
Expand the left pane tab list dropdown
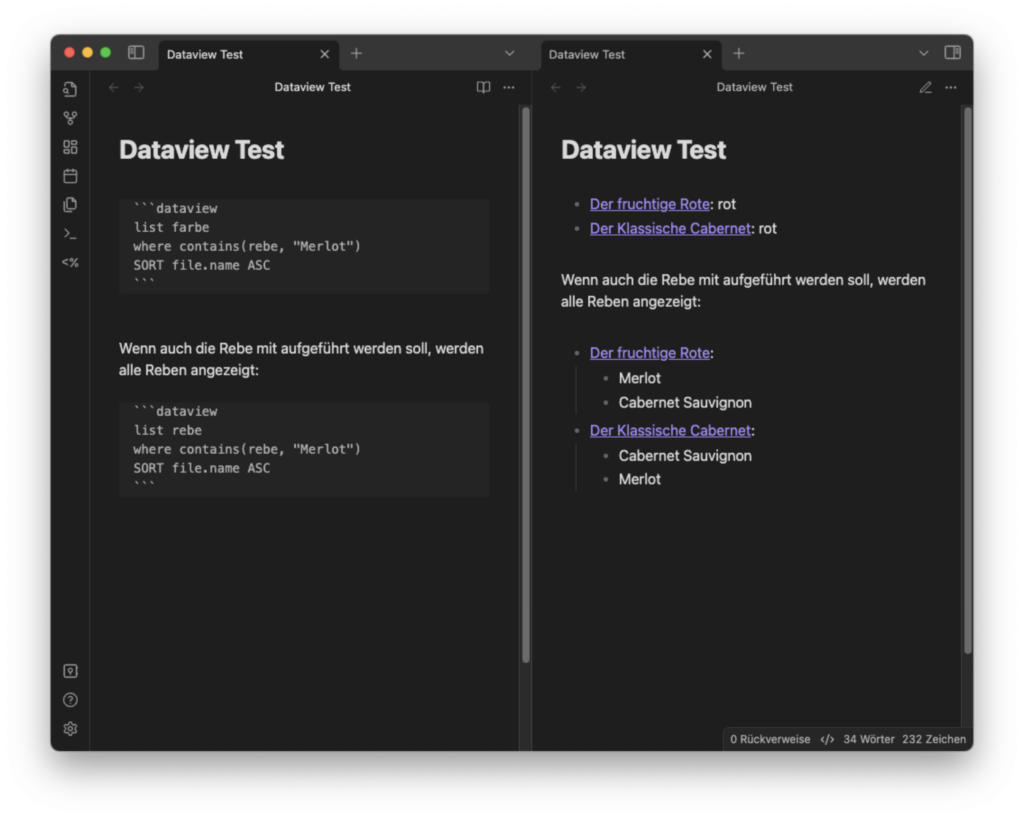click(509, 54)
